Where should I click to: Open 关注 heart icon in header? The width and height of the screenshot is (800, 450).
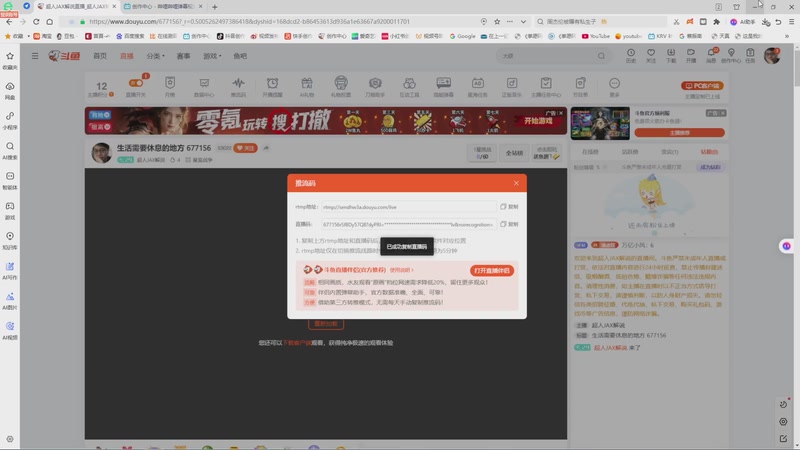651,56
